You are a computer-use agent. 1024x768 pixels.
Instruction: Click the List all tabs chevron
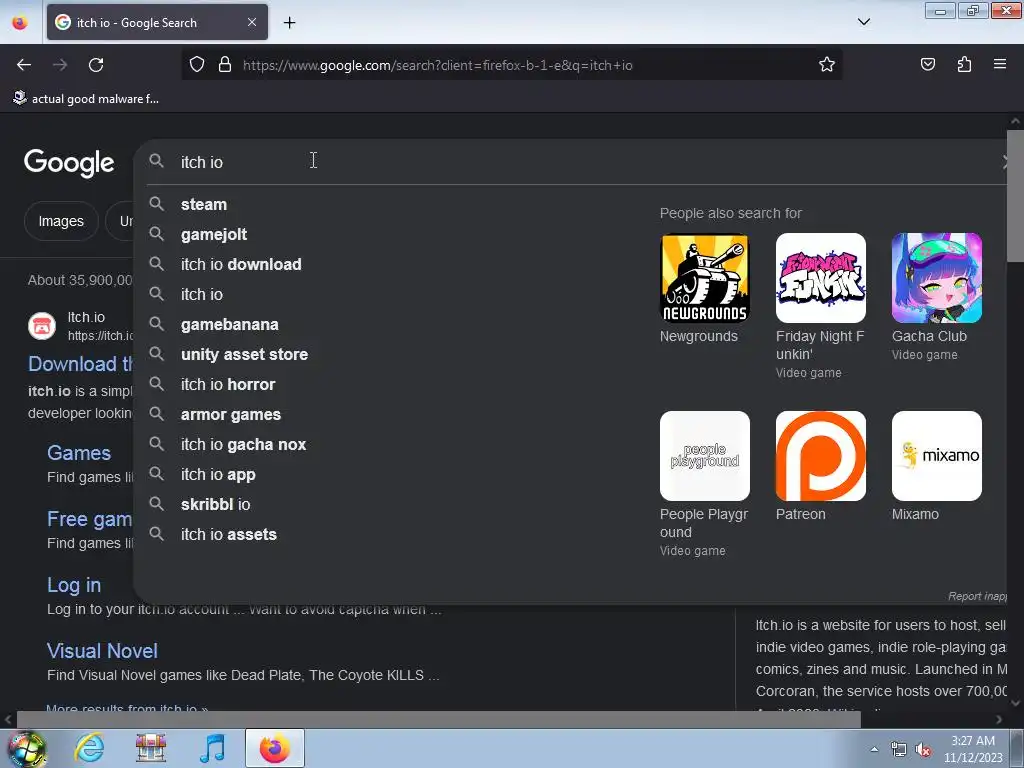(x=863, y=22)
